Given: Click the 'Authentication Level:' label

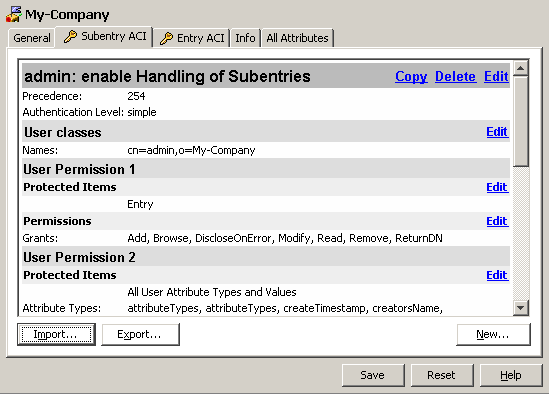Looking at the screenshot, I should coord(73,112).
